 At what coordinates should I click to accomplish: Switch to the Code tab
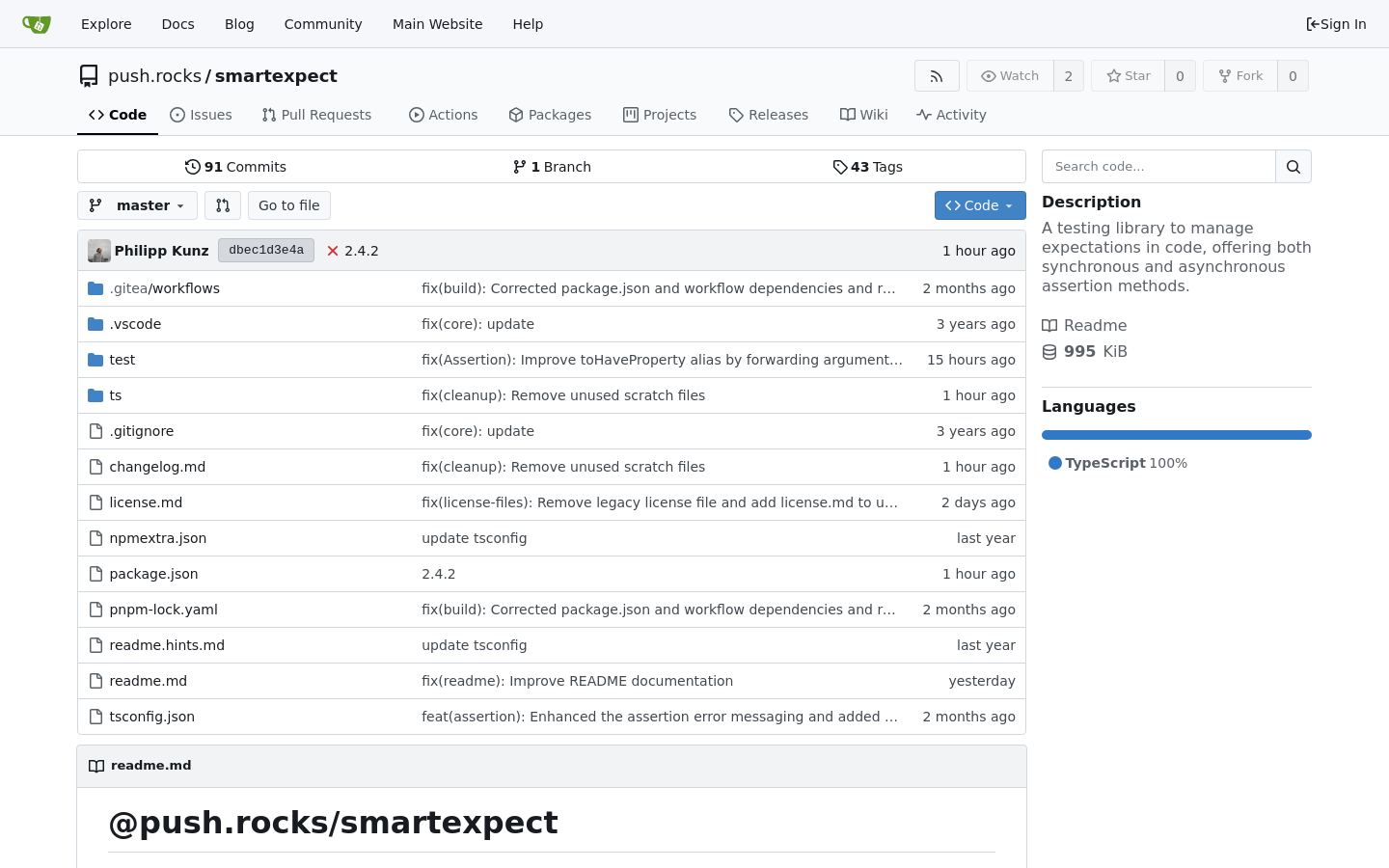118,115
